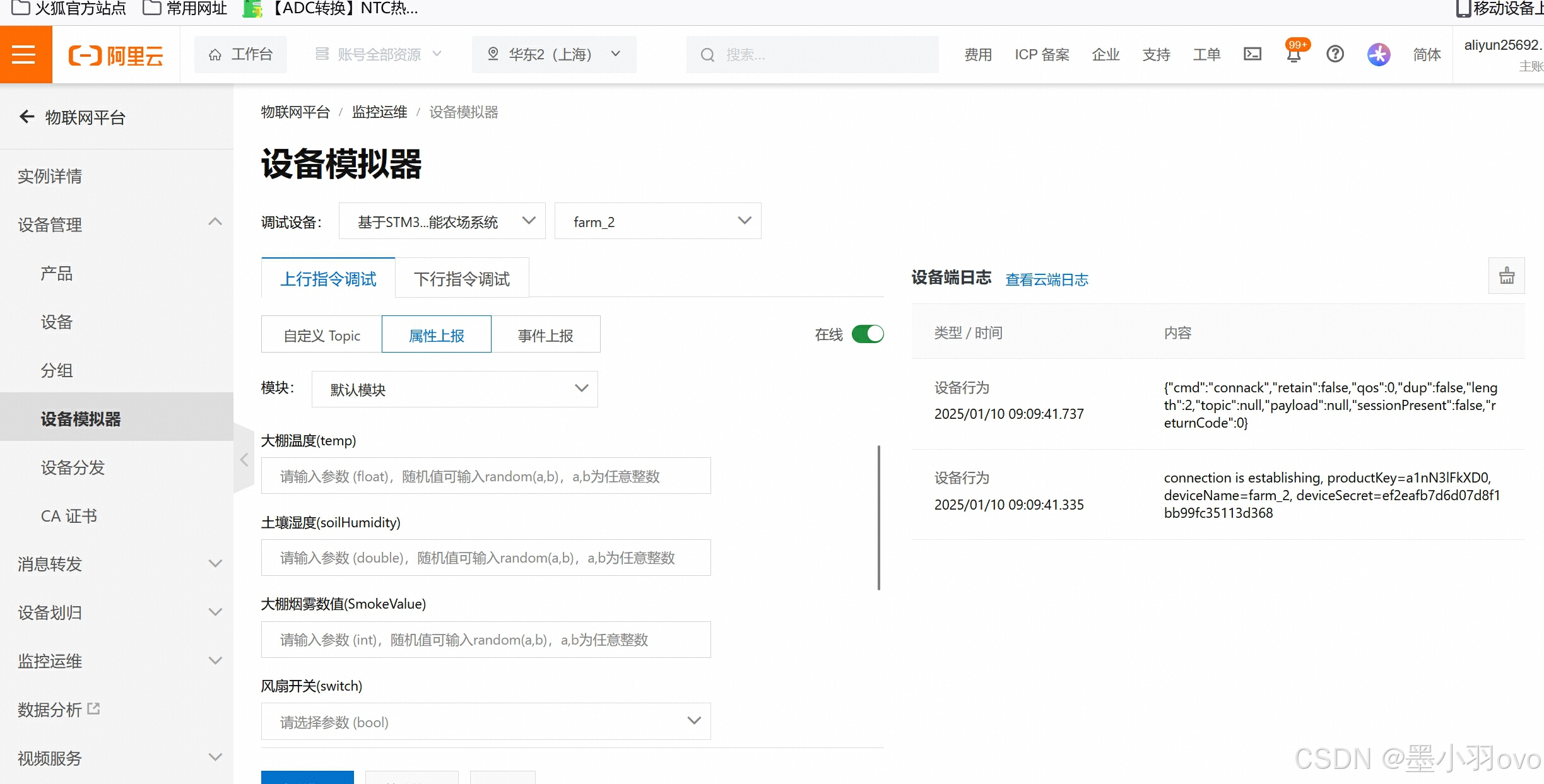
Task: Click the 大棚温度 temp input field
Action: coord(486,476)
